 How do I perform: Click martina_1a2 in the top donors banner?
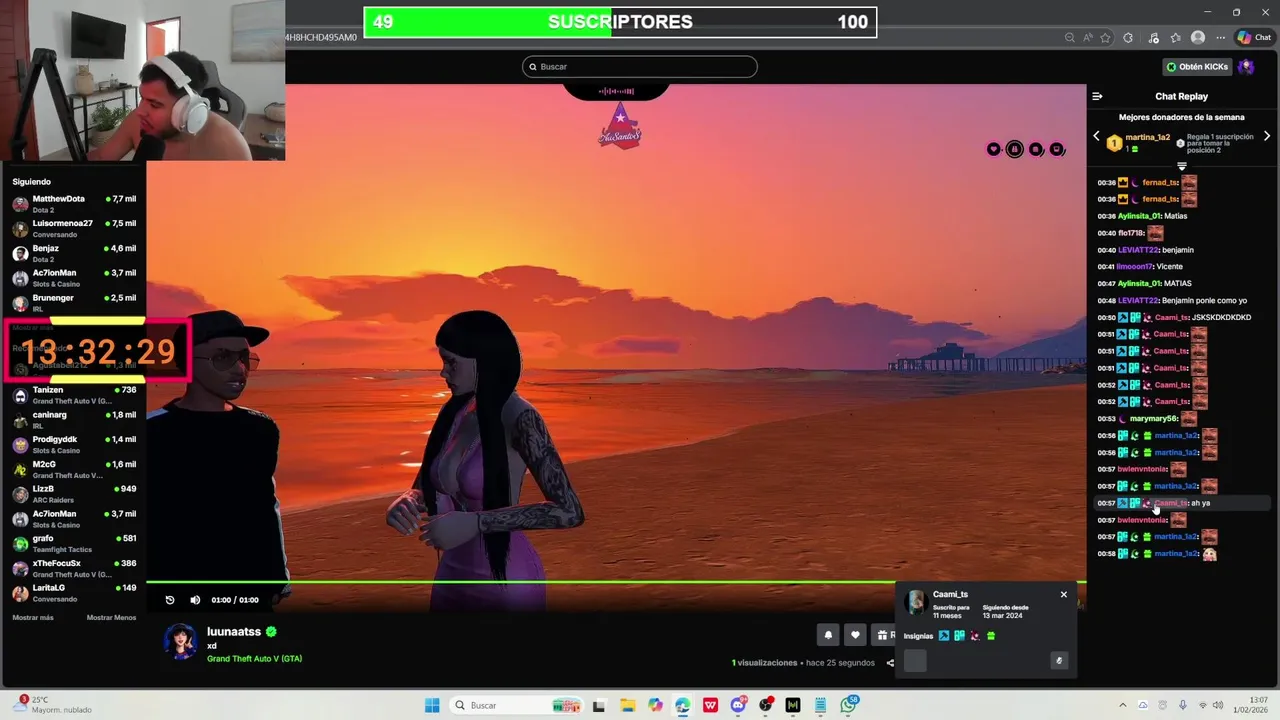click(1147, 137)
